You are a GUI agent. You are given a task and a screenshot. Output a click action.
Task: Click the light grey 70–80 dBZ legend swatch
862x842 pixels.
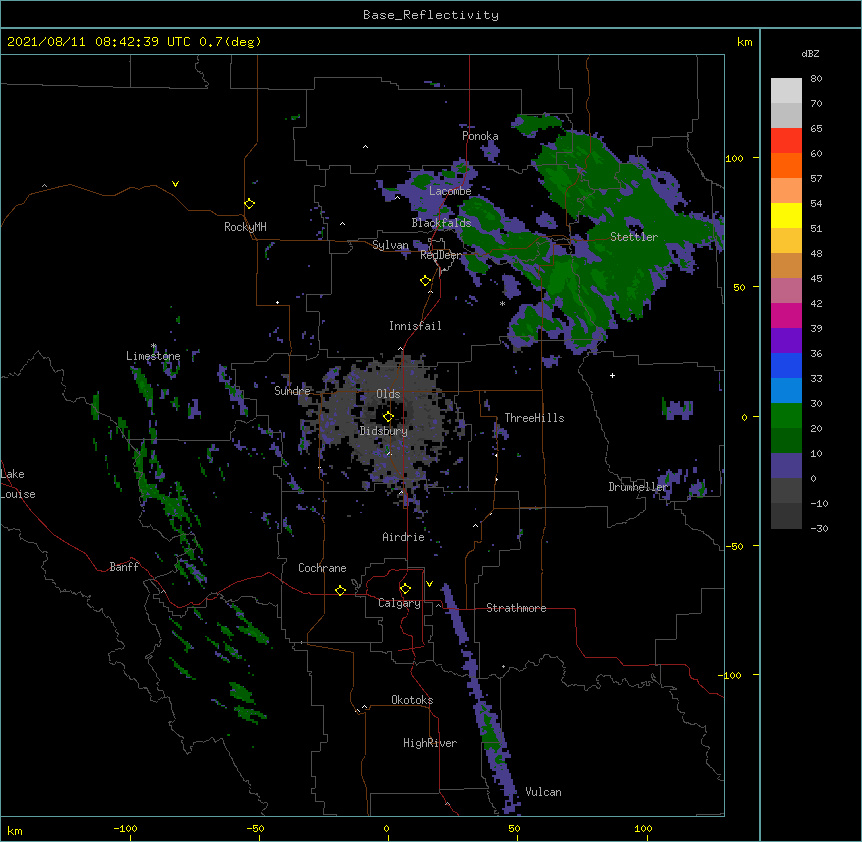(x=786, y=91)
